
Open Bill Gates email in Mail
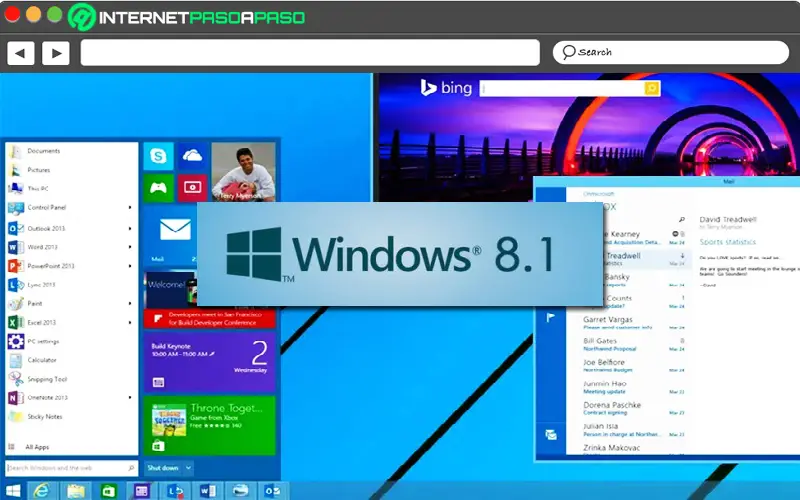(634, 344)
